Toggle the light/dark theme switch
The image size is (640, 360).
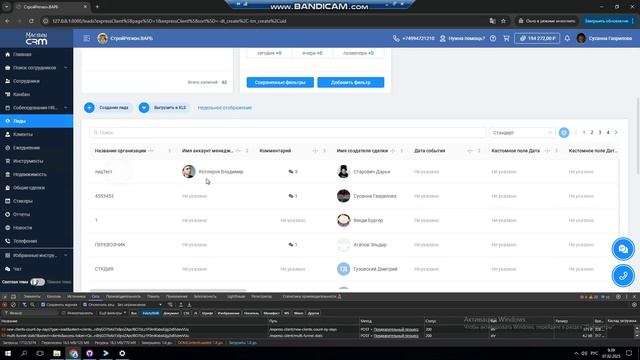tap(37, 282)
